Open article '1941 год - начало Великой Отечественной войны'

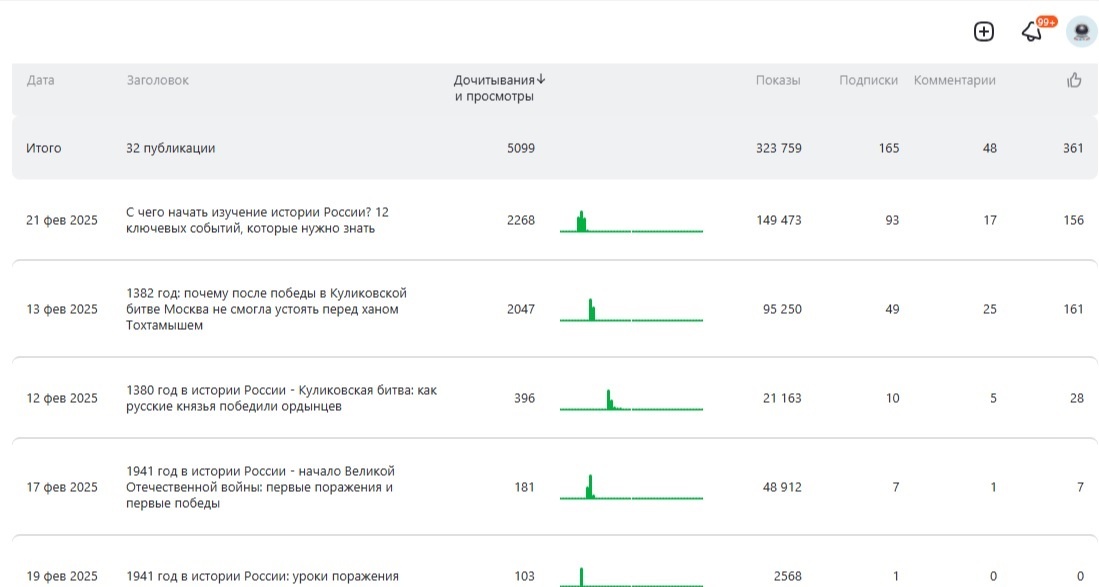point(261,487)
